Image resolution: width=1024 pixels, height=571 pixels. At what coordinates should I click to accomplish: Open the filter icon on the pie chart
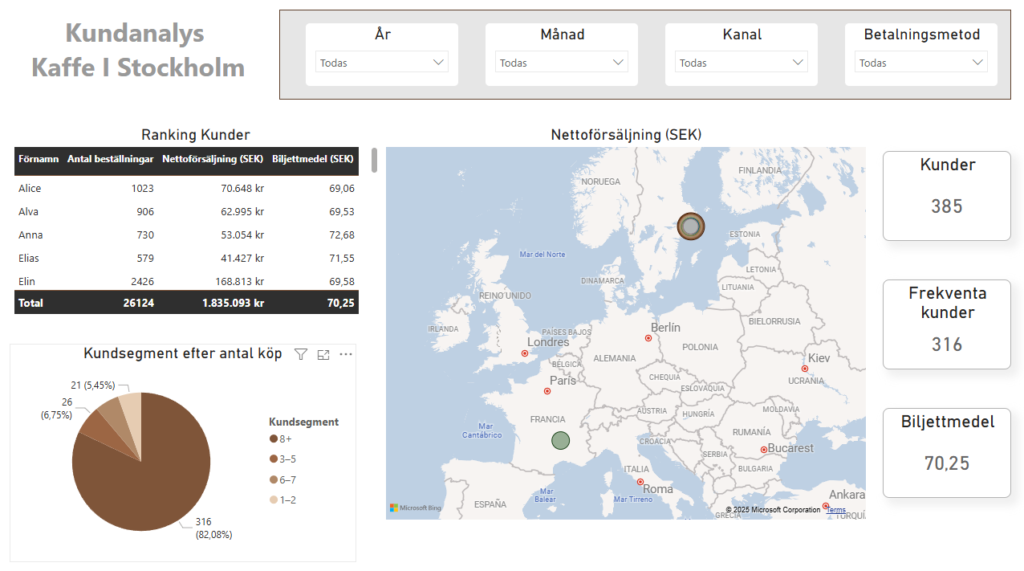pyautogui.click(x=301, y=354)
